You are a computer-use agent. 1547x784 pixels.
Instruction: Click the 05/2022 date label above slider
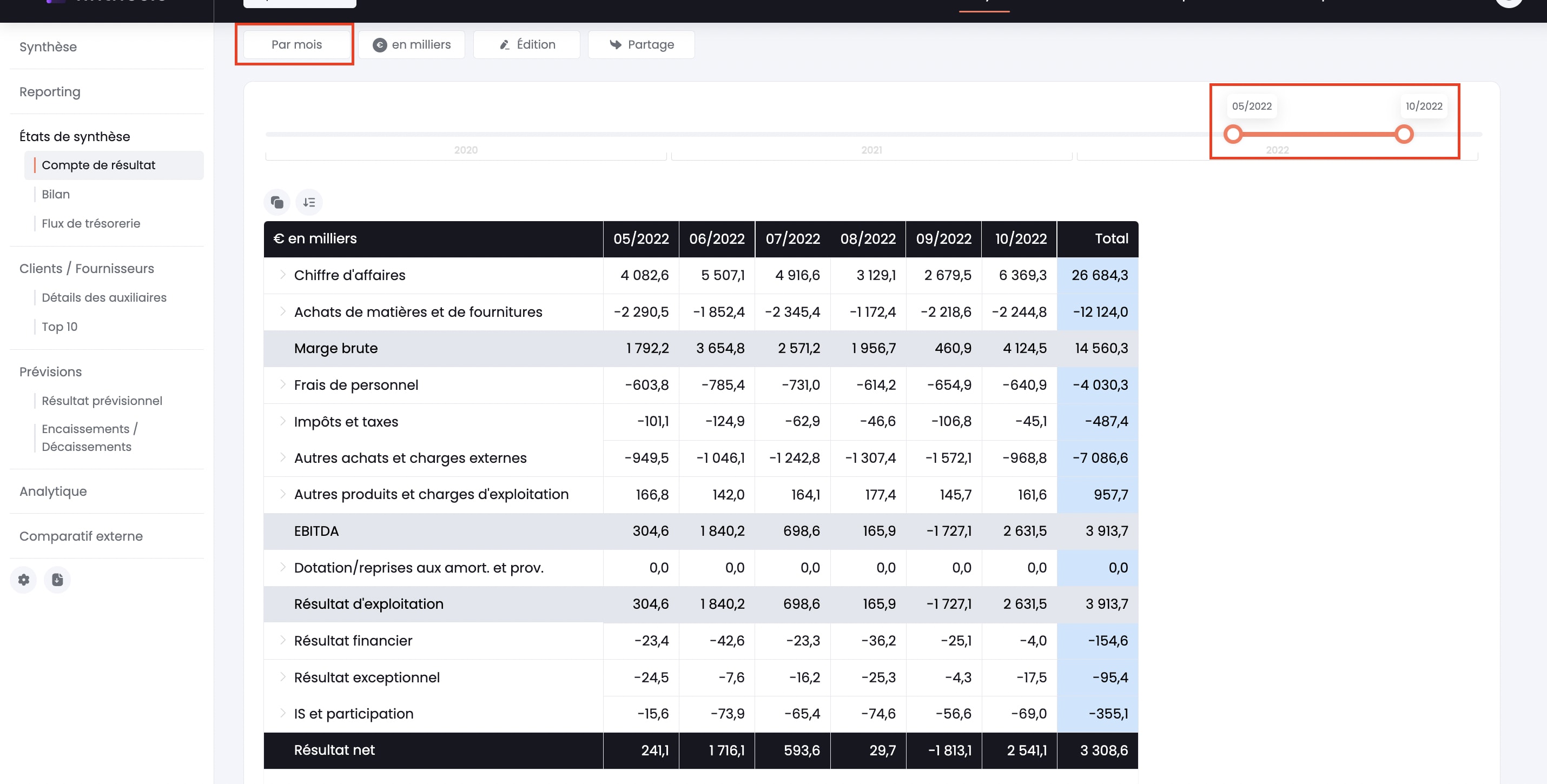(1252, 107)
